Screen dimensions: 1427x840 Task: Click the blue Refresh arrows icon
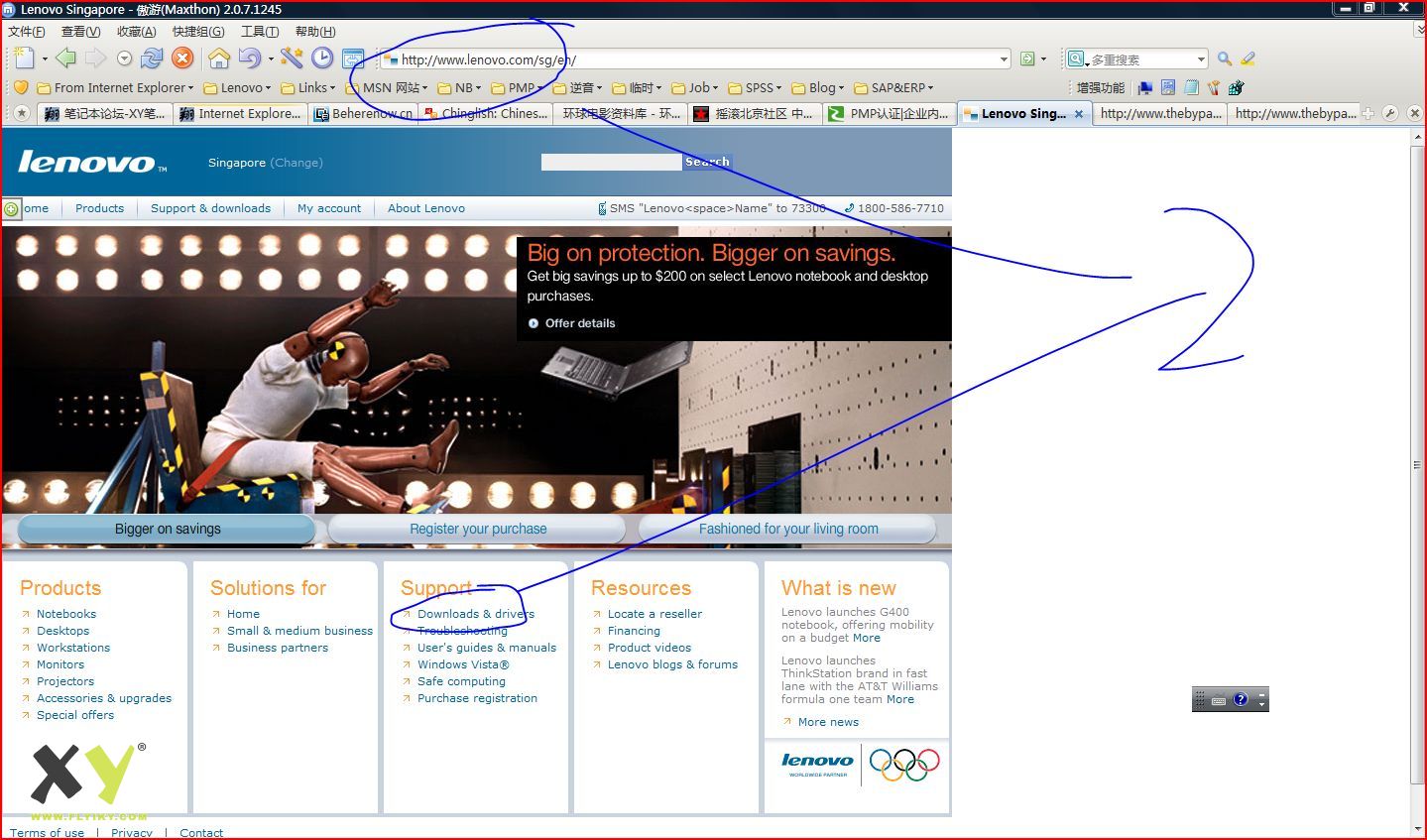tap(152, 59)
